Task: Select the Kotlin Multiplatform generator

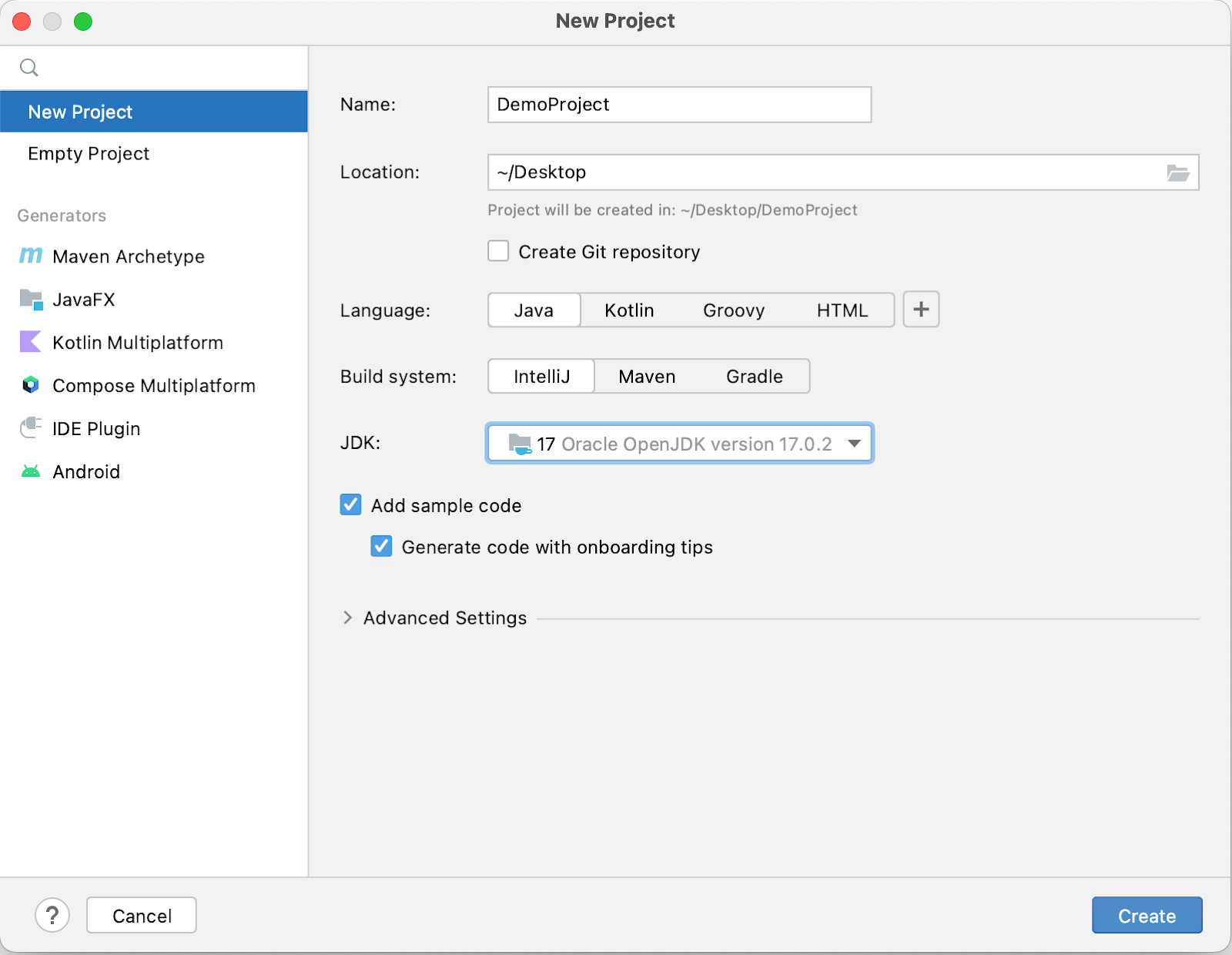Action: click(137, 343)
